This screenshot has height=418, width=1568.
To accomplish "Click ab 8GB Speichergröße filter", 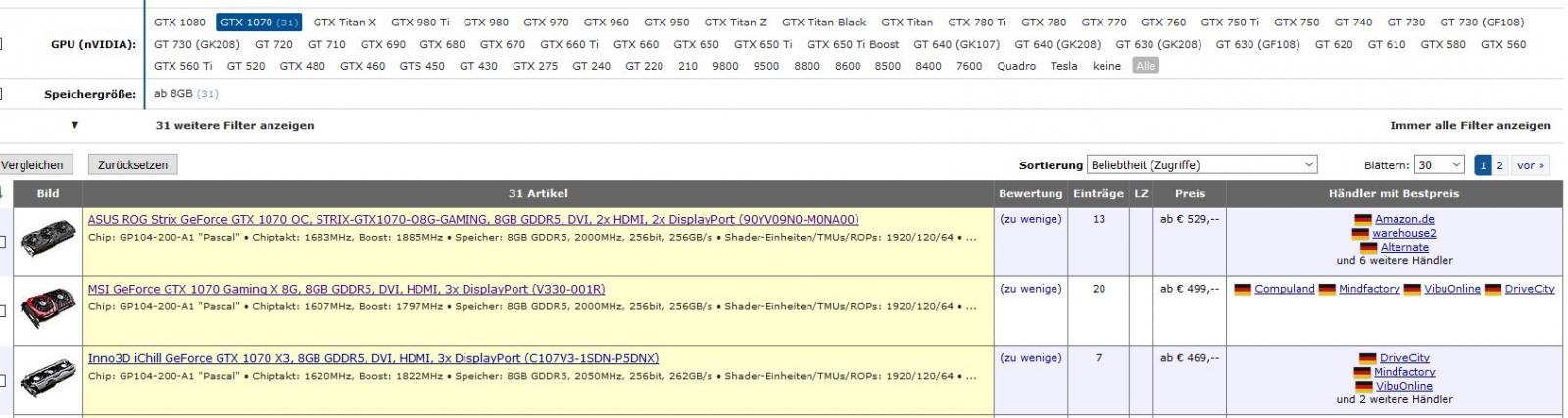I will tap(186, 94).
